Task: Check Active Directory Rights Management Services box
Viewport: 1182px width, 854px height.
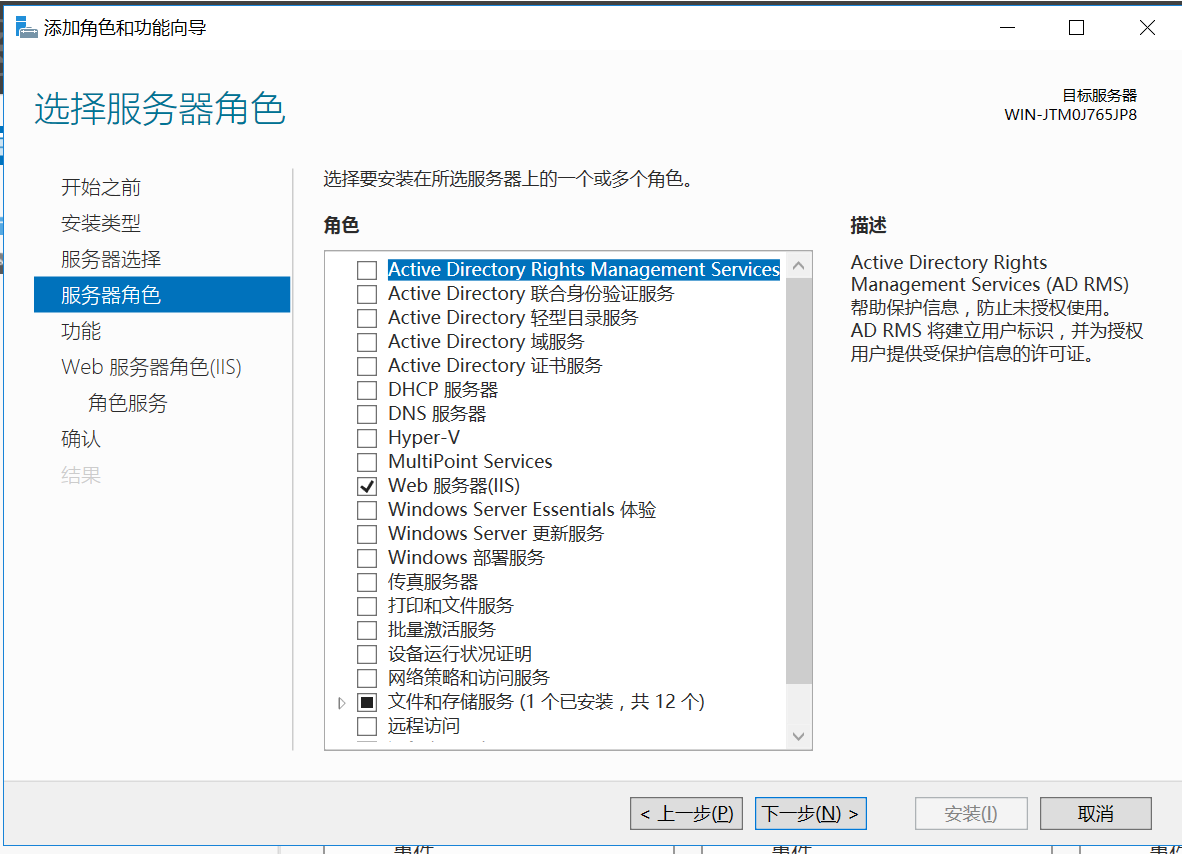Action: (367, 270)
